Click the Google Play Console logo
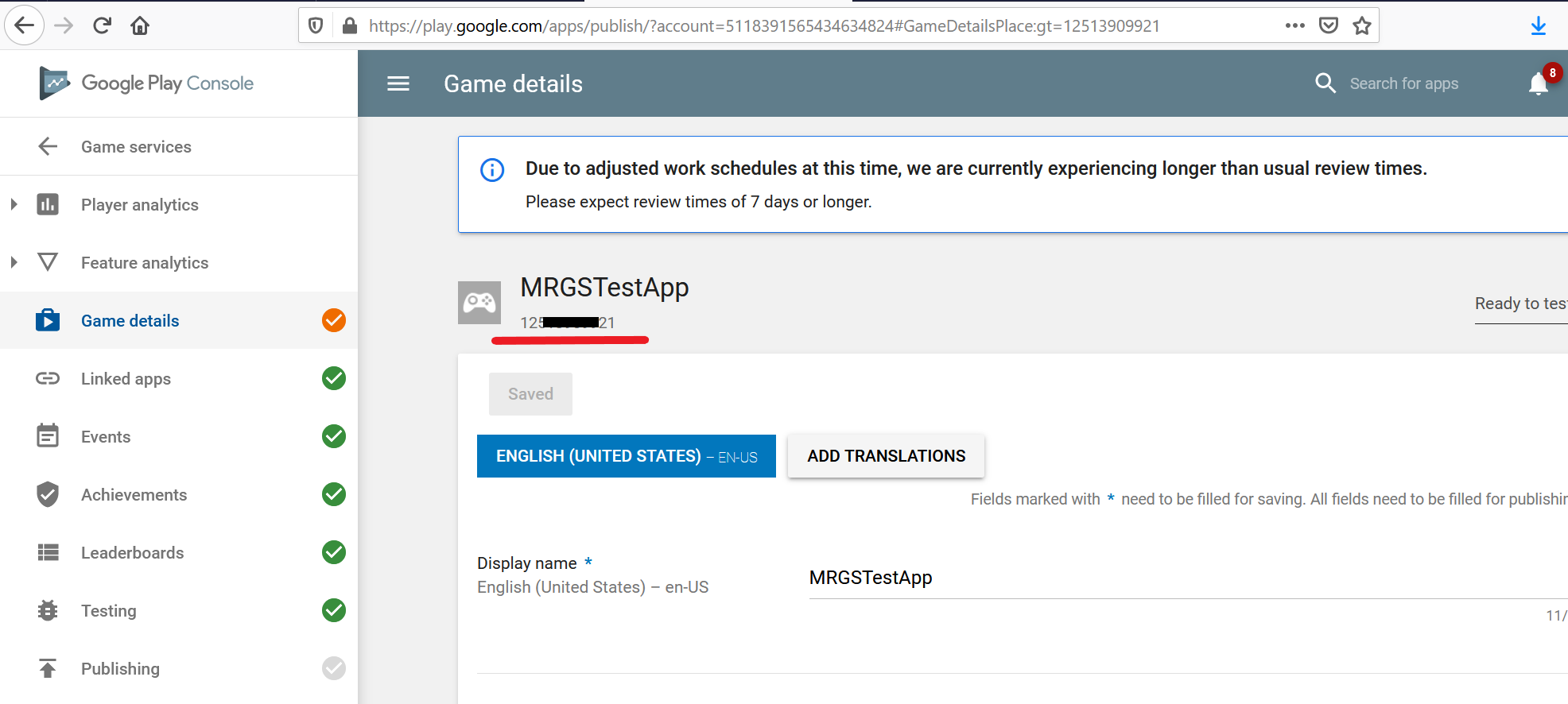The image size is (1568, 704). click(146, 83)
